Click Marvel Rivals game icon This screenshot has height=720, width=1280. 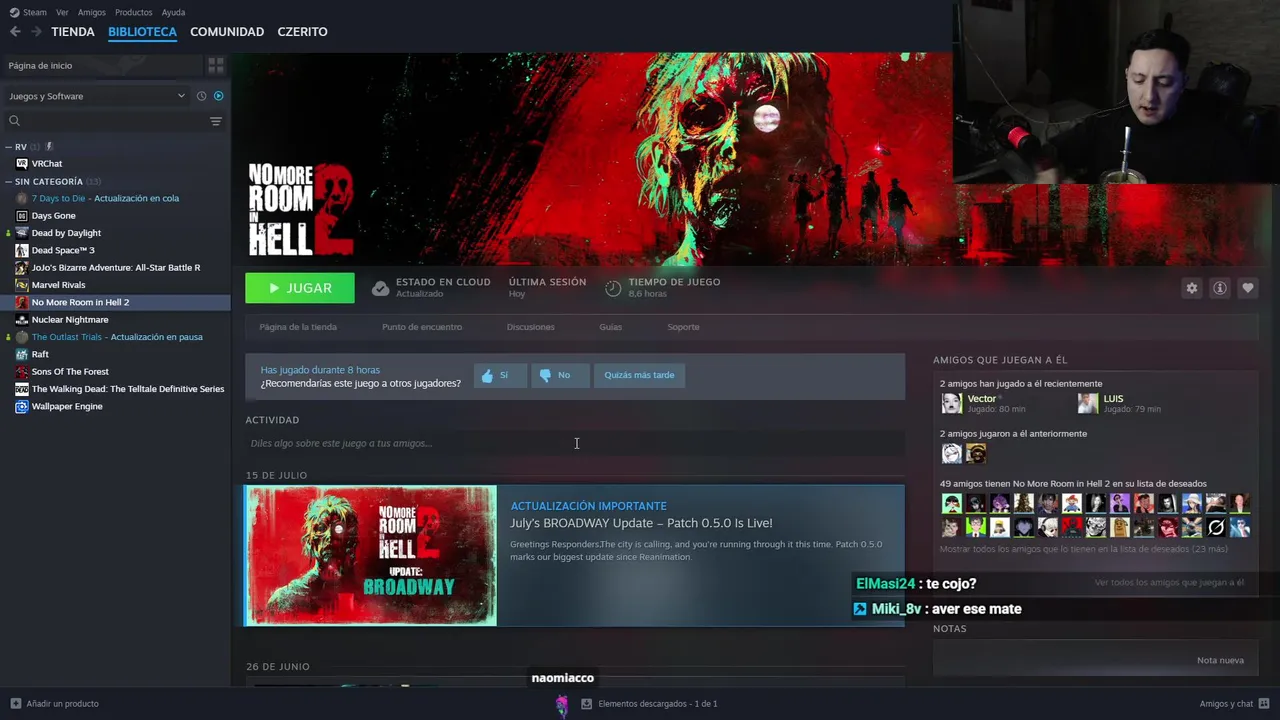(x=22, y=285)
